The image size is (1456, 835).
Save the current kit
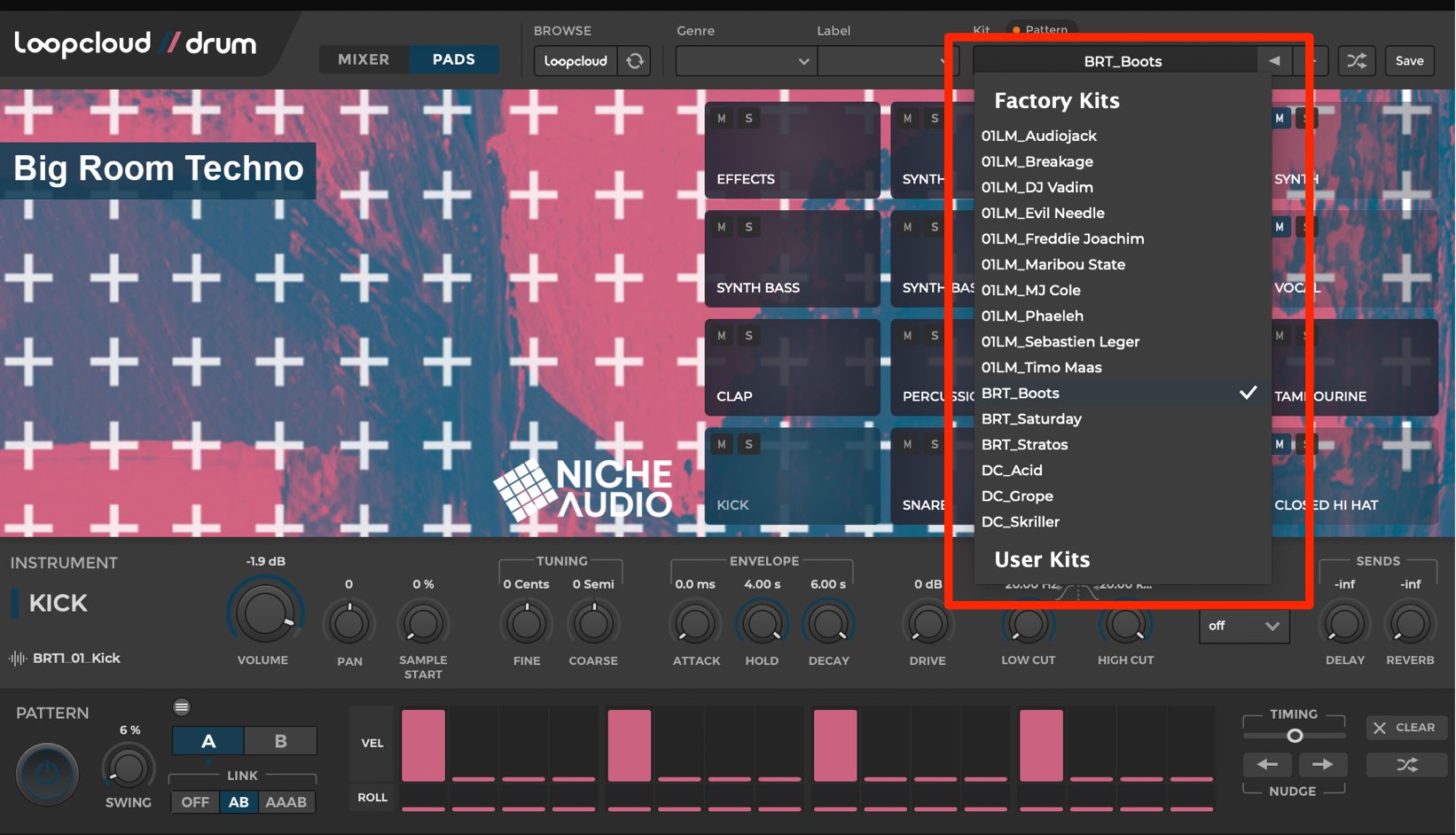[x=1409, y=61]
